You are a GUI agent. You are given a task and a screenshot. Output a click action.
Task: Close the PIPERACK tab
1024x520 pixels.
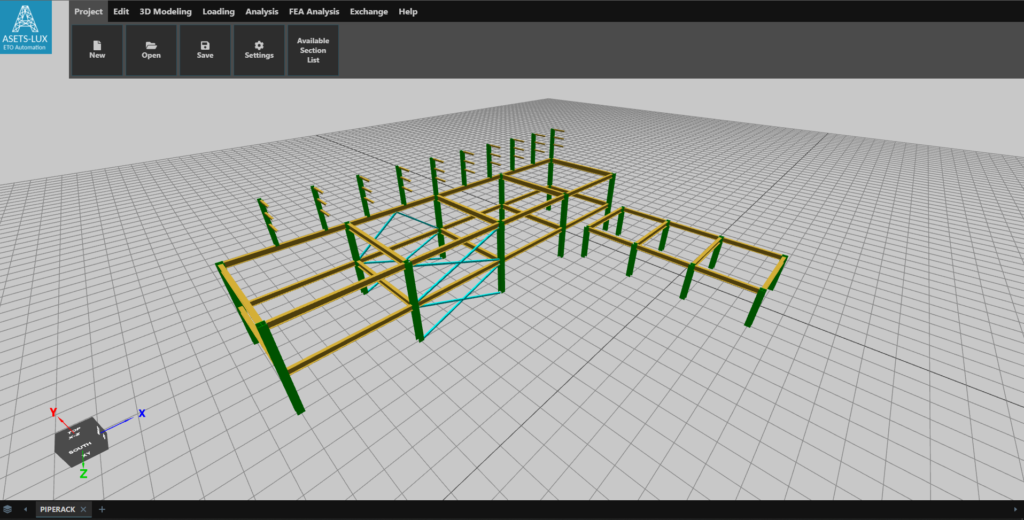pos(84,510)
